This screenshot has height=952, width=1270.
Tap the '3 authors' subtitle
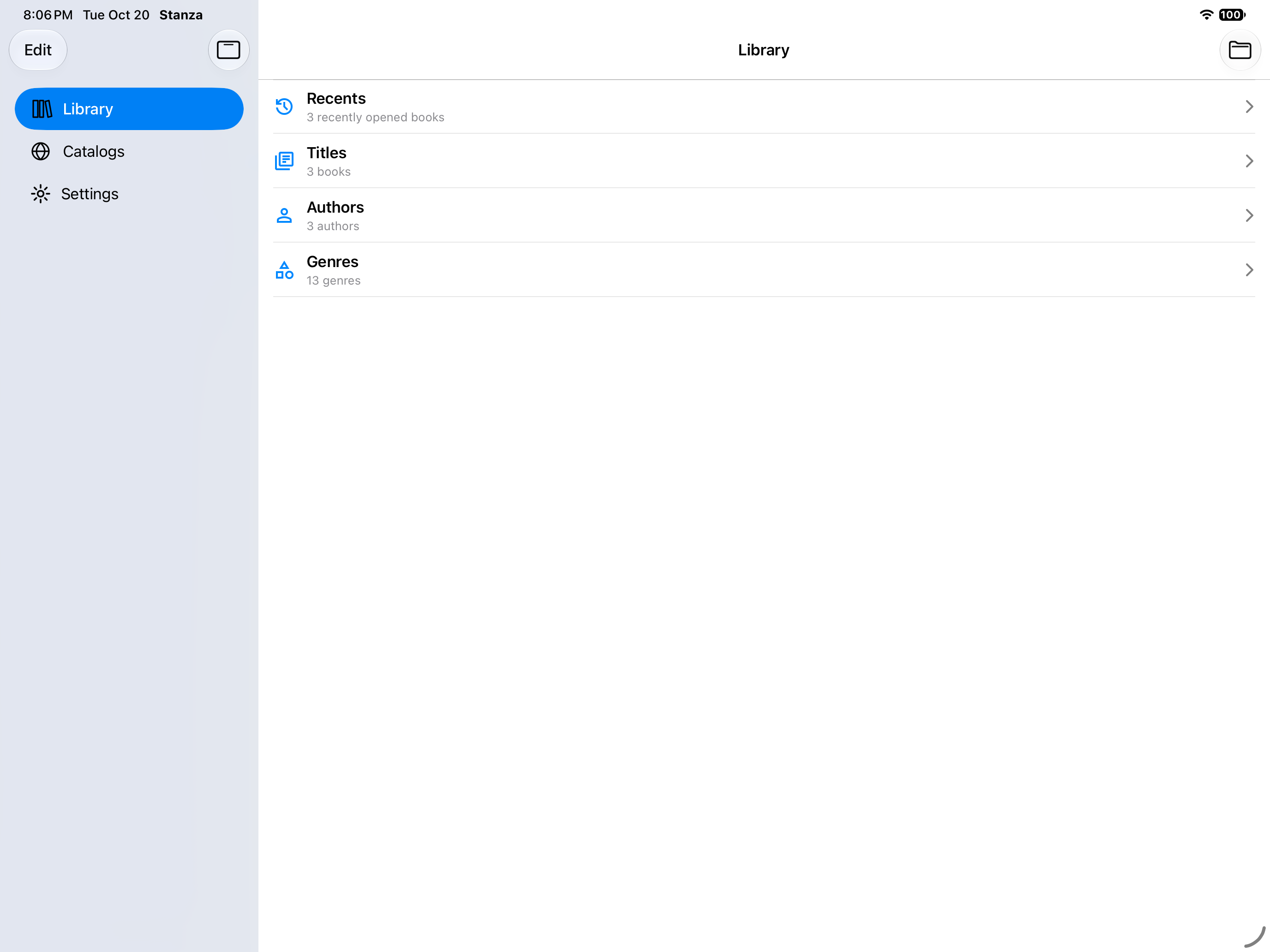[333, 226]
